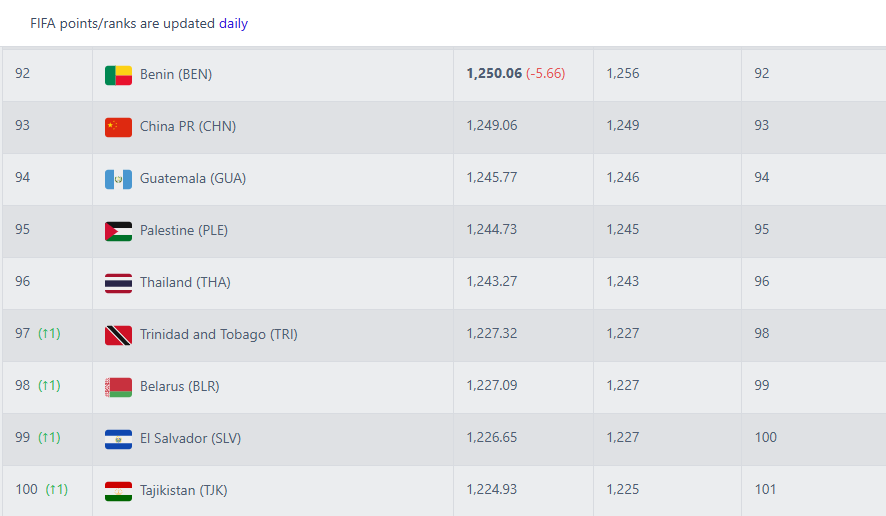This screenshot has width=886, height=516.
Task: Click the red -5.66 points change
Action: point(546,74)
